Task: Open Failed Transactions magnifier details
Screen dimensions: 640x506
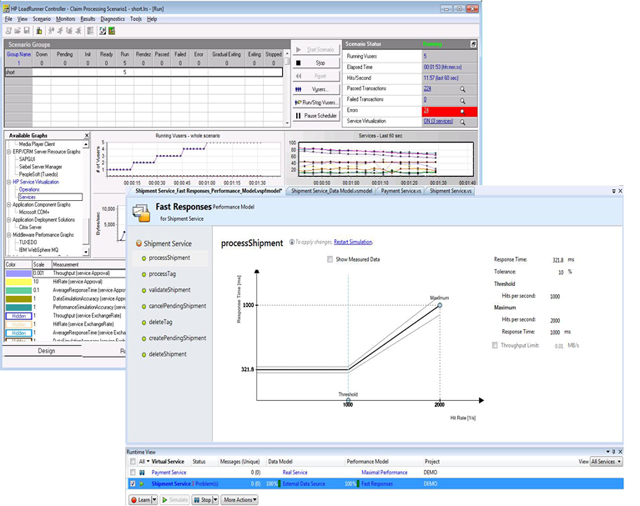Action: pos(462,100)
